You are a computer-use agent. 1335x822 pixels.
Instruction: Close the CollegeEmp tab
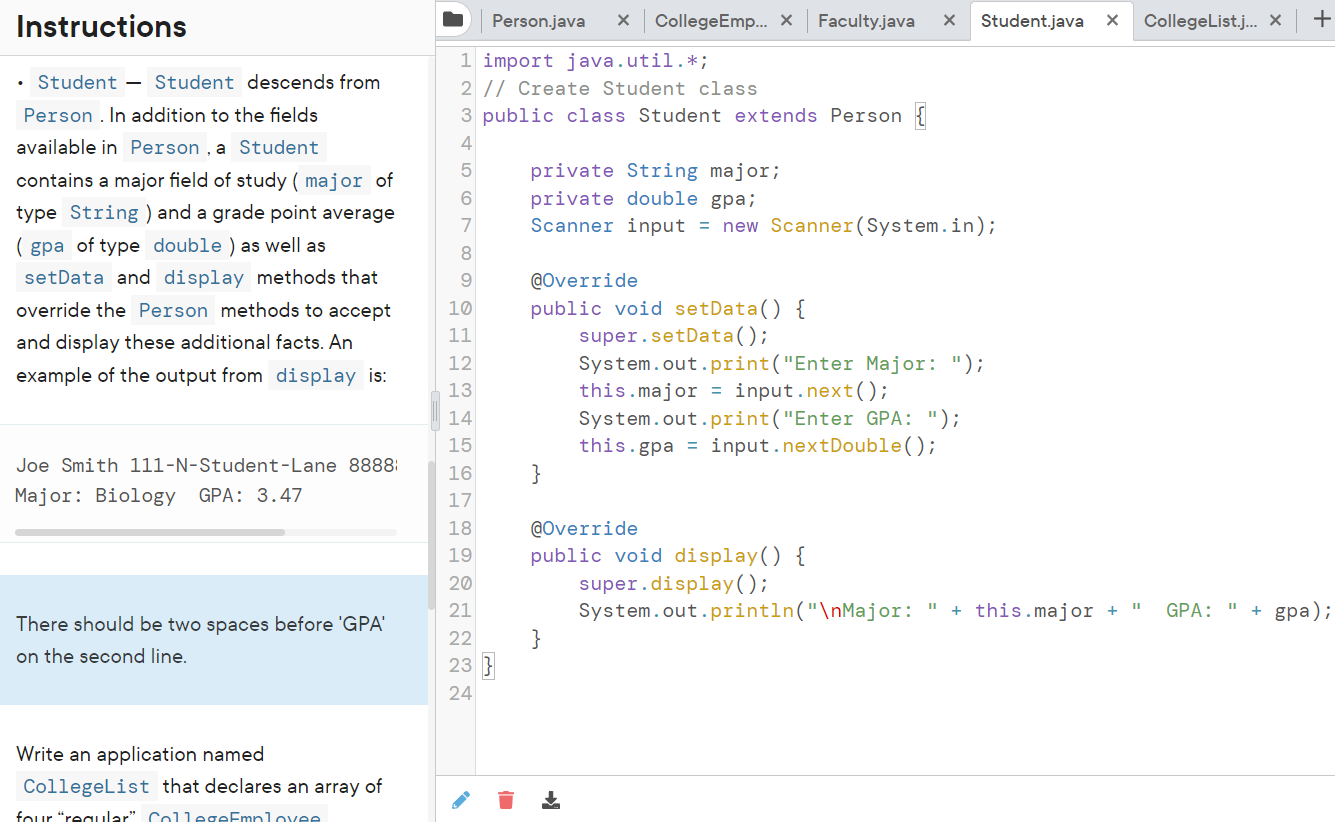(787, 19)
